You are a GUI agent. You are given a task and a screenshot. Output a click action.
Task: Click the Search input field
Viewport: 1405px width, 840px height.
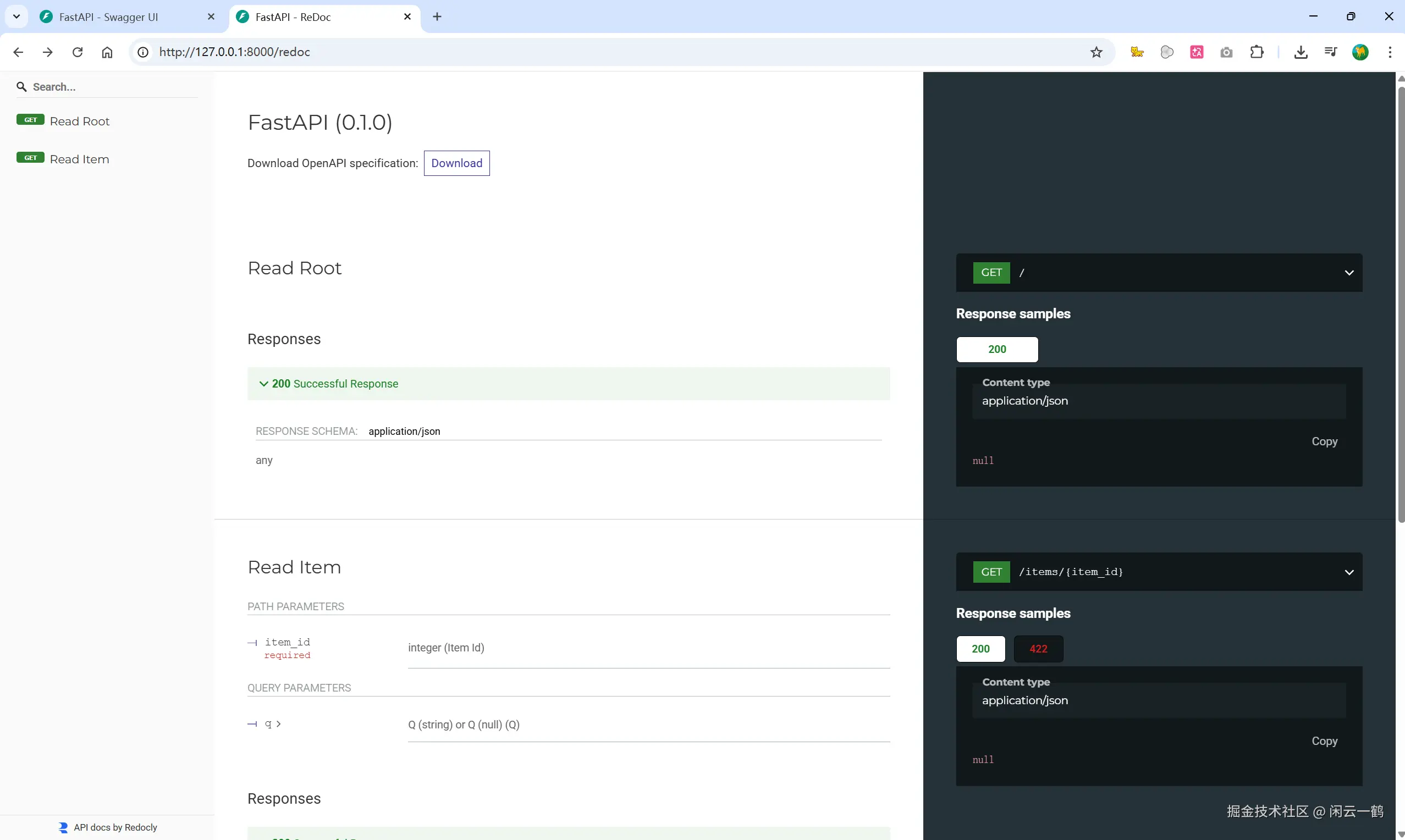click(x=113, y=87)
